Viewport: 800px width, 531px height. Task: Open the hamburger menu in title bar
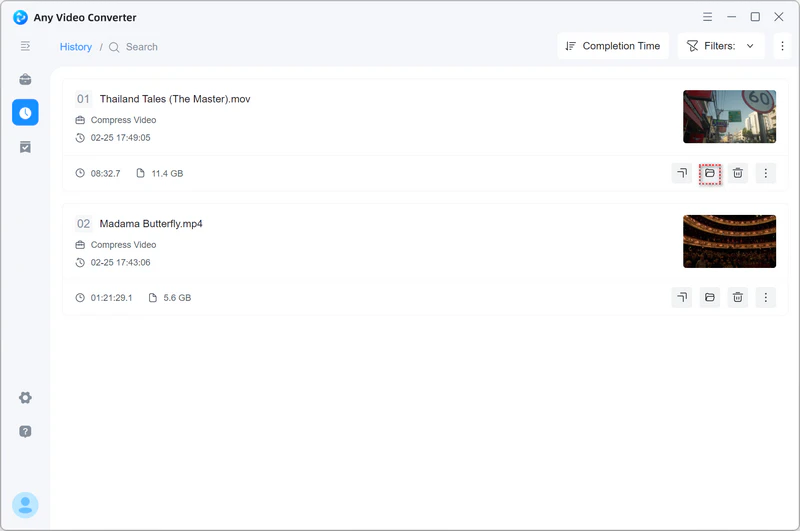709,17
